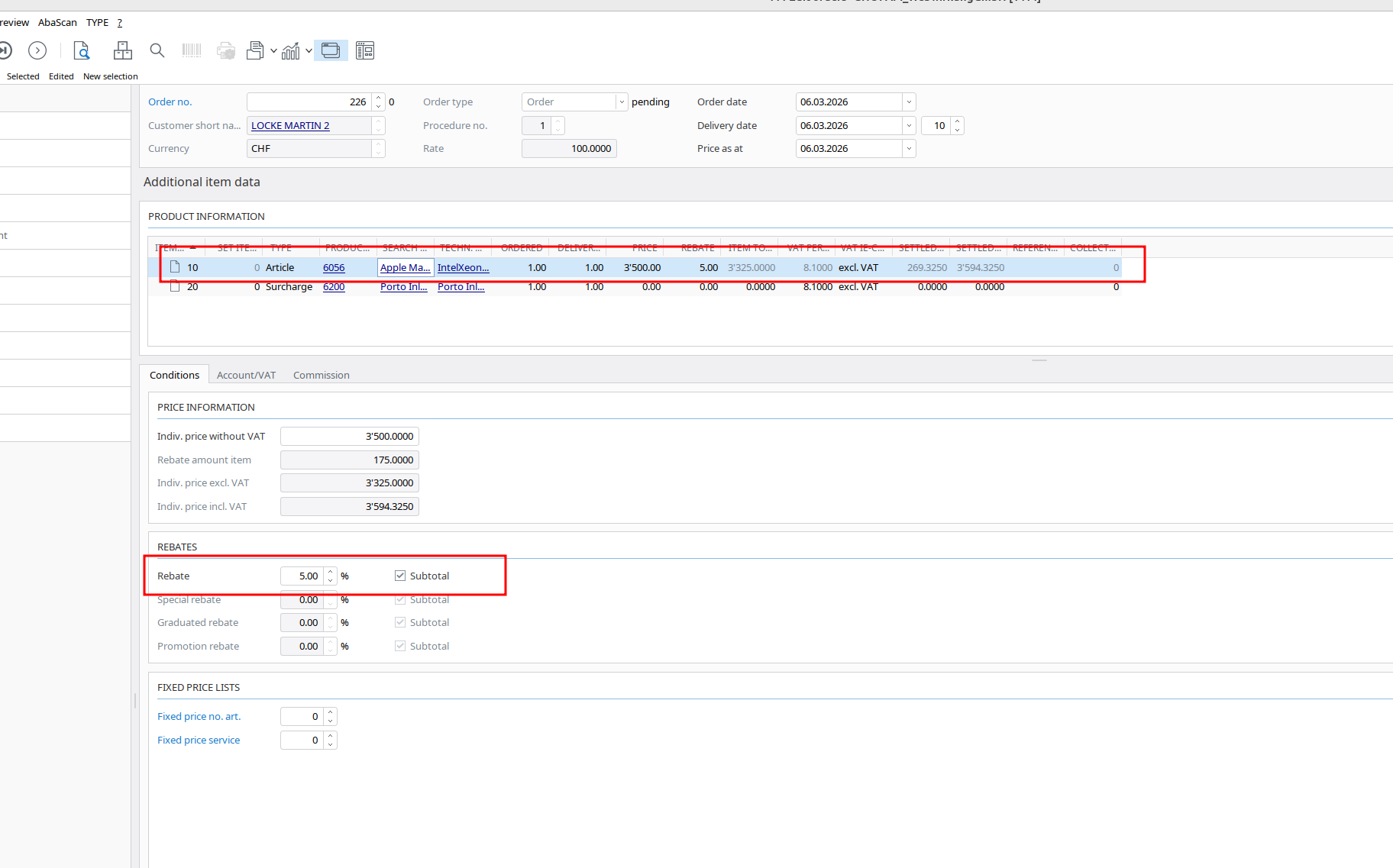Expand the Order date dropdown

pos(909,102)
